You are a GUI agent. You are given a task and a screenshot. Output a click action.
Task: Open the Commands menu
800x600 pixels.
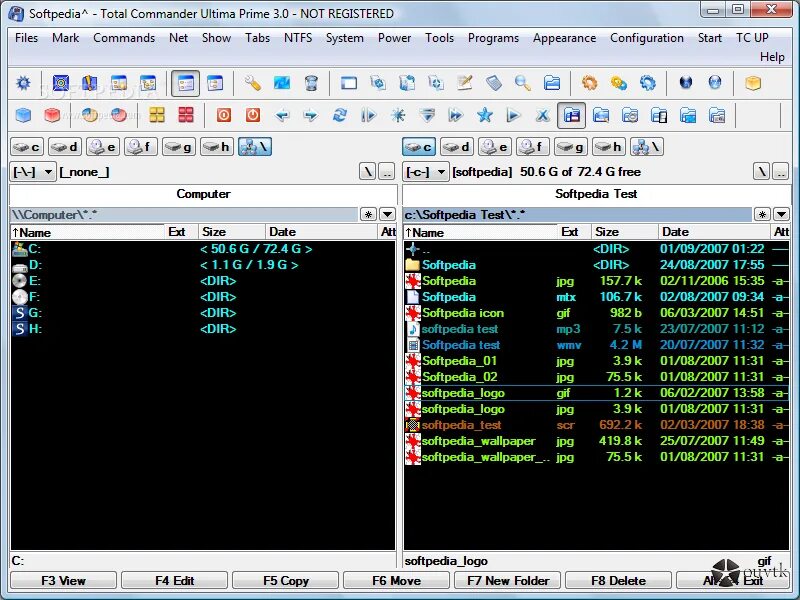click(124, 38)
